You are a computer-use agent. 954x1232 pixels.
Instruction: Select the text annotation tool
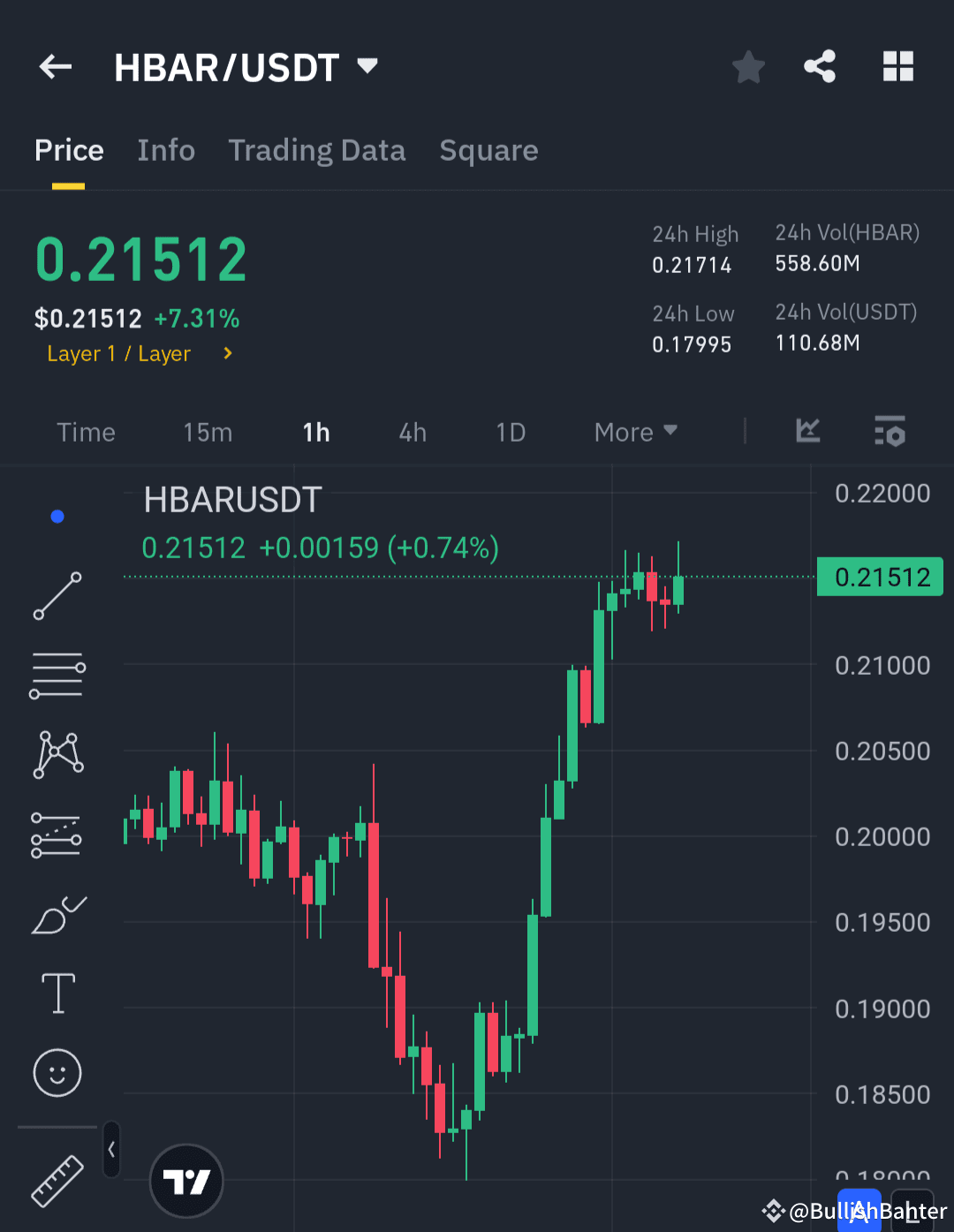[57, 993]
